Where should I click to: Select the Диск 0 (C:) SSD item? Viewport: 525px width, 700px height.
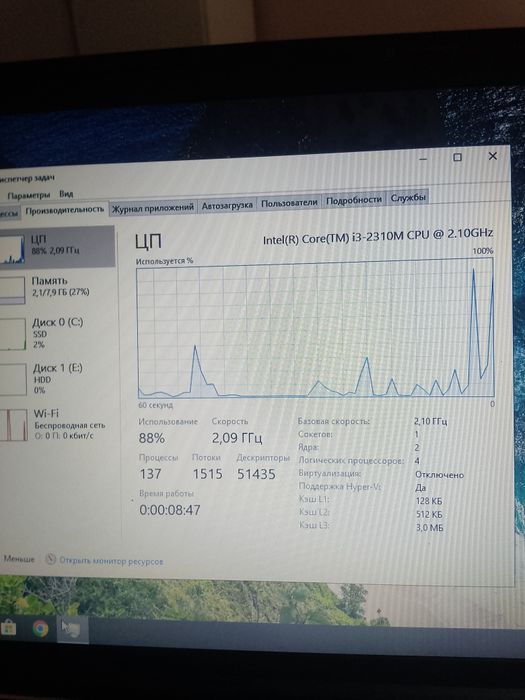point(57,333)
